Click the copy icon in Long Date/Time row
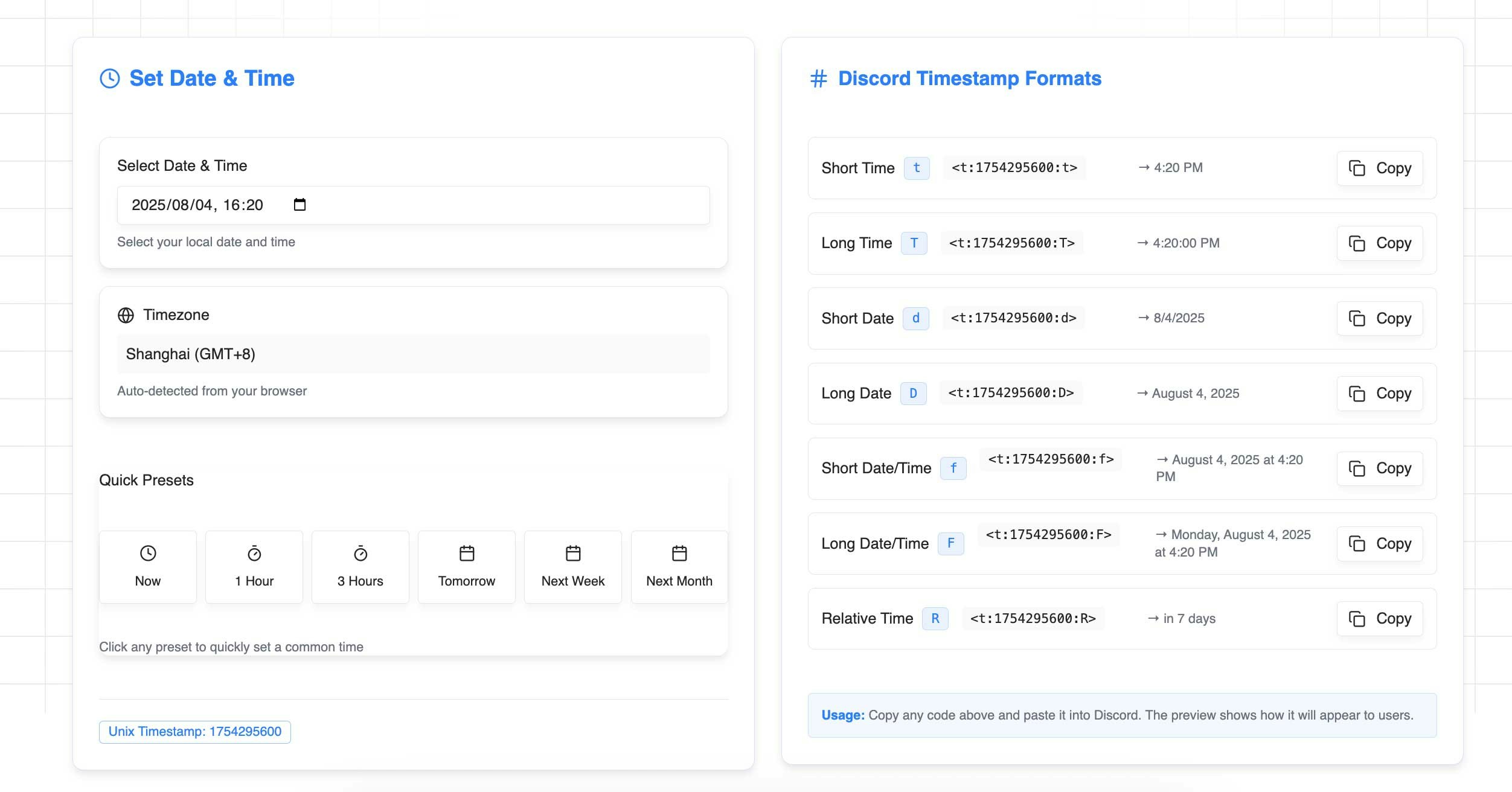1512x792 pixels. coord(1357,544)
